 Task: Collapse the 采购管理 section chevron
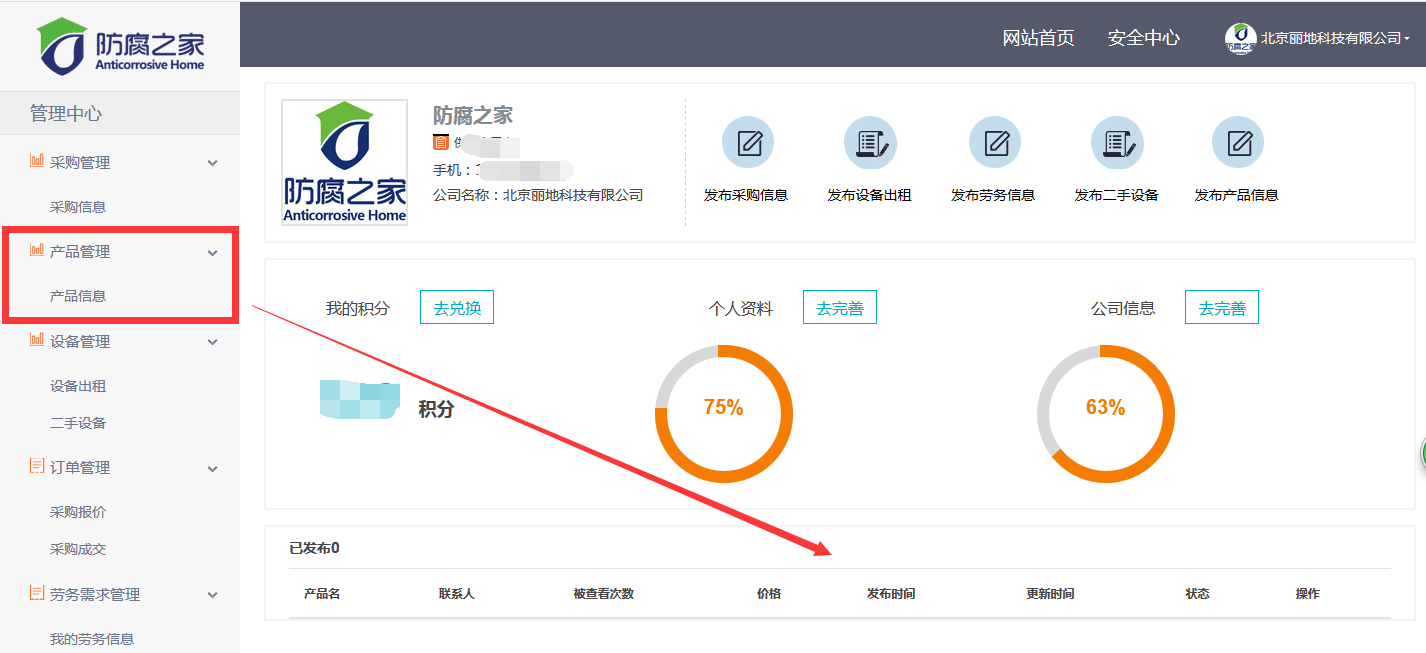(212, 163)
